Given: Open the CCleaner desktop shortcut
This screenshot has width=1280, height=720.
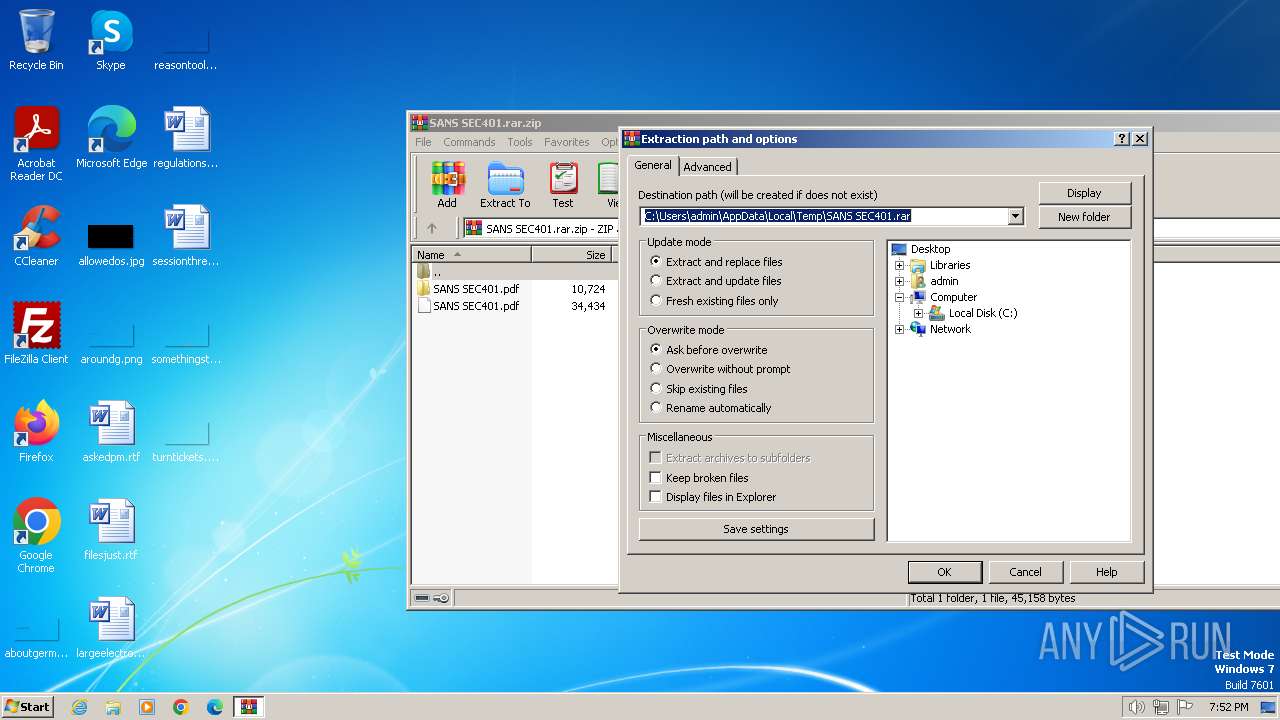Looking at the screenshot, I should pyautogui.click(x=36, y=236).
